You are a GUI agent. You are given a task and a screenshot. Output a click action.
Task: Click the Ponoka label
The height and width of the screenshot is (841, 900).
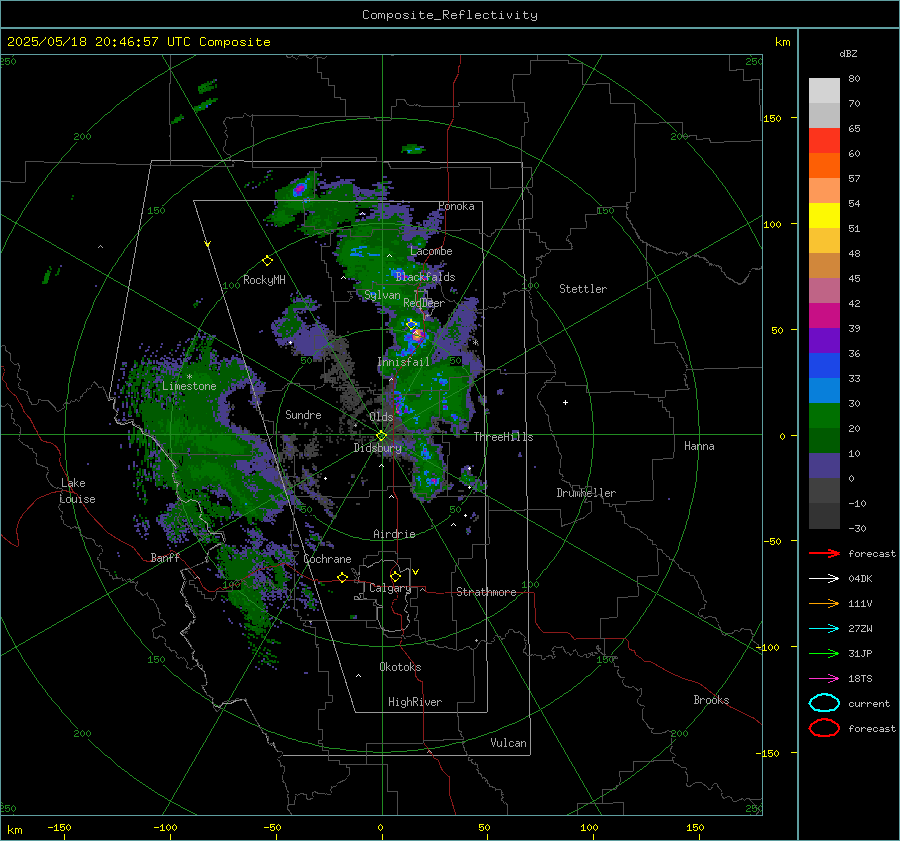pos(456,206)
